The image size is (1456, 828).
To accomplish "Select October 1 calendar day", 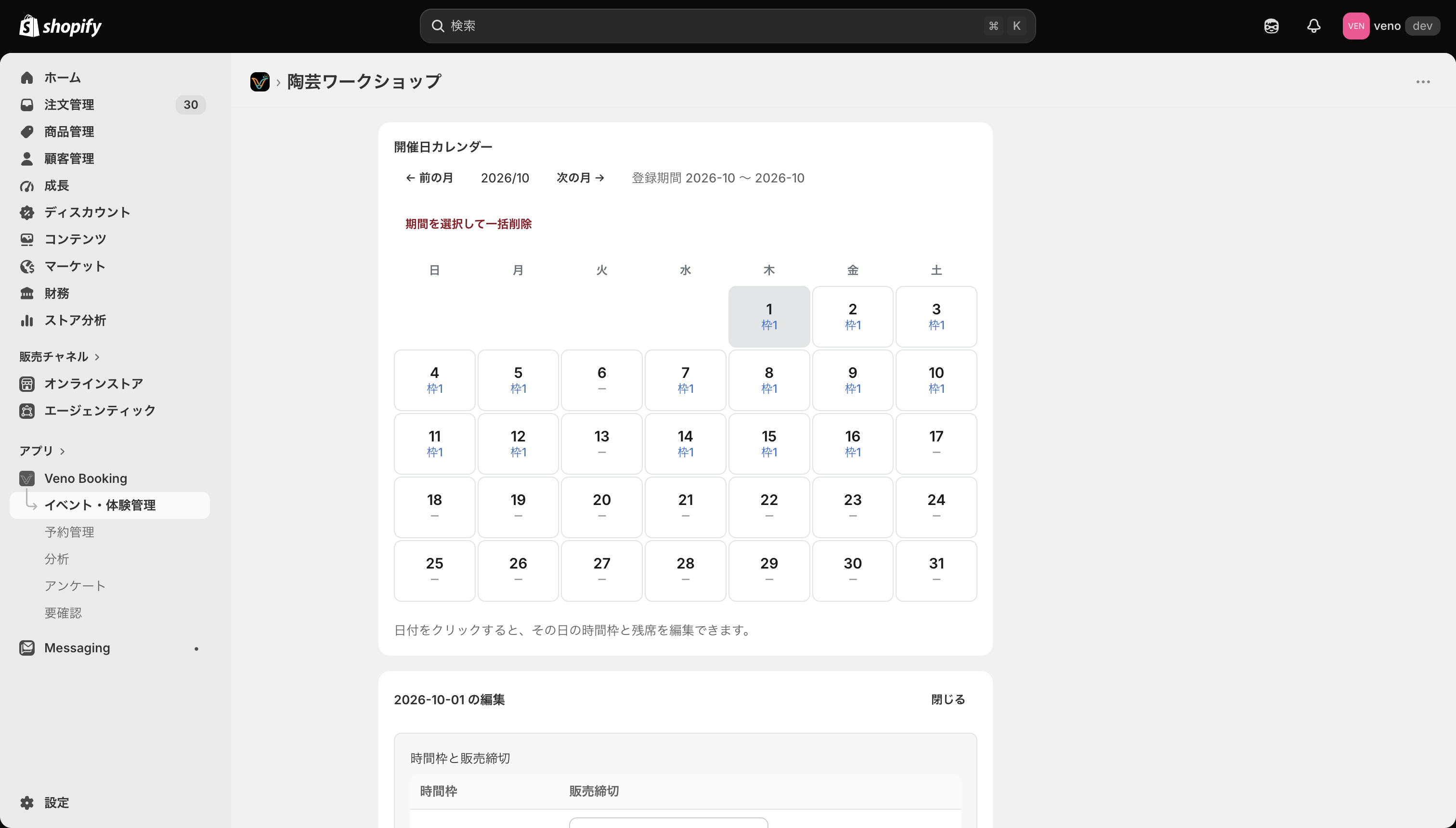I will point(769,317).
